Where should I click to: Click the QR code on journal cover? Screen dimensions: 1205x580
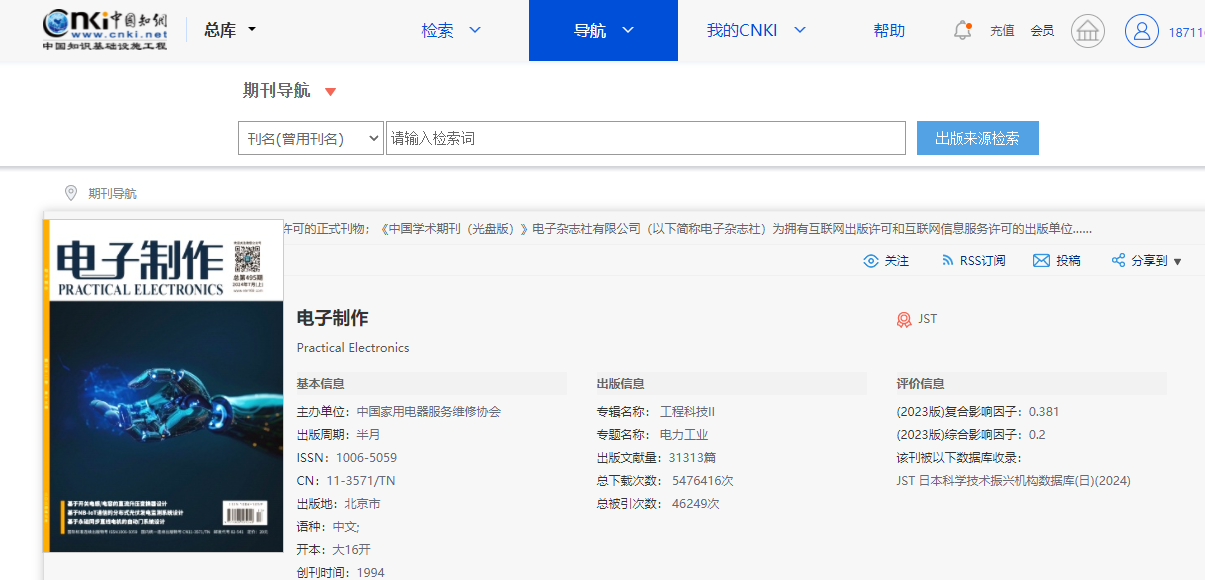pos(246,260)
